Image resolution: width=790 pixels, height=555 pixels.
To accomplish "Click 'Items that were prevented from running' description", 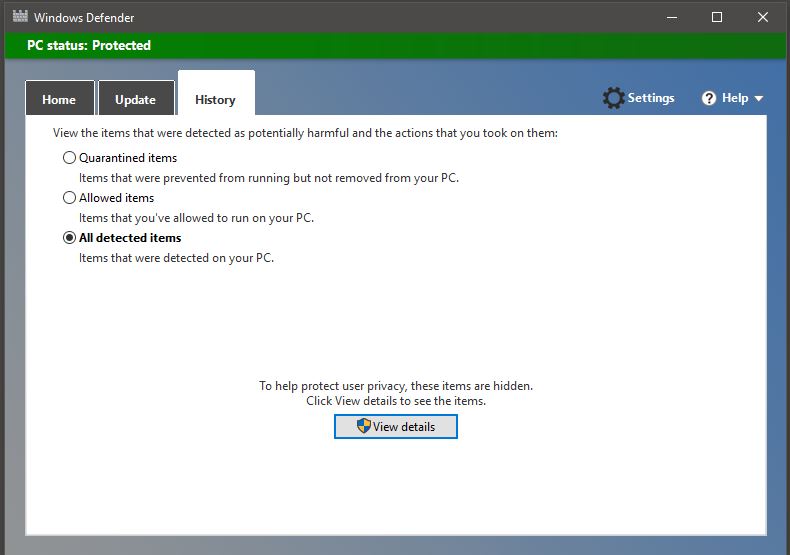I will pyautogui.click(x=269, y=178).
